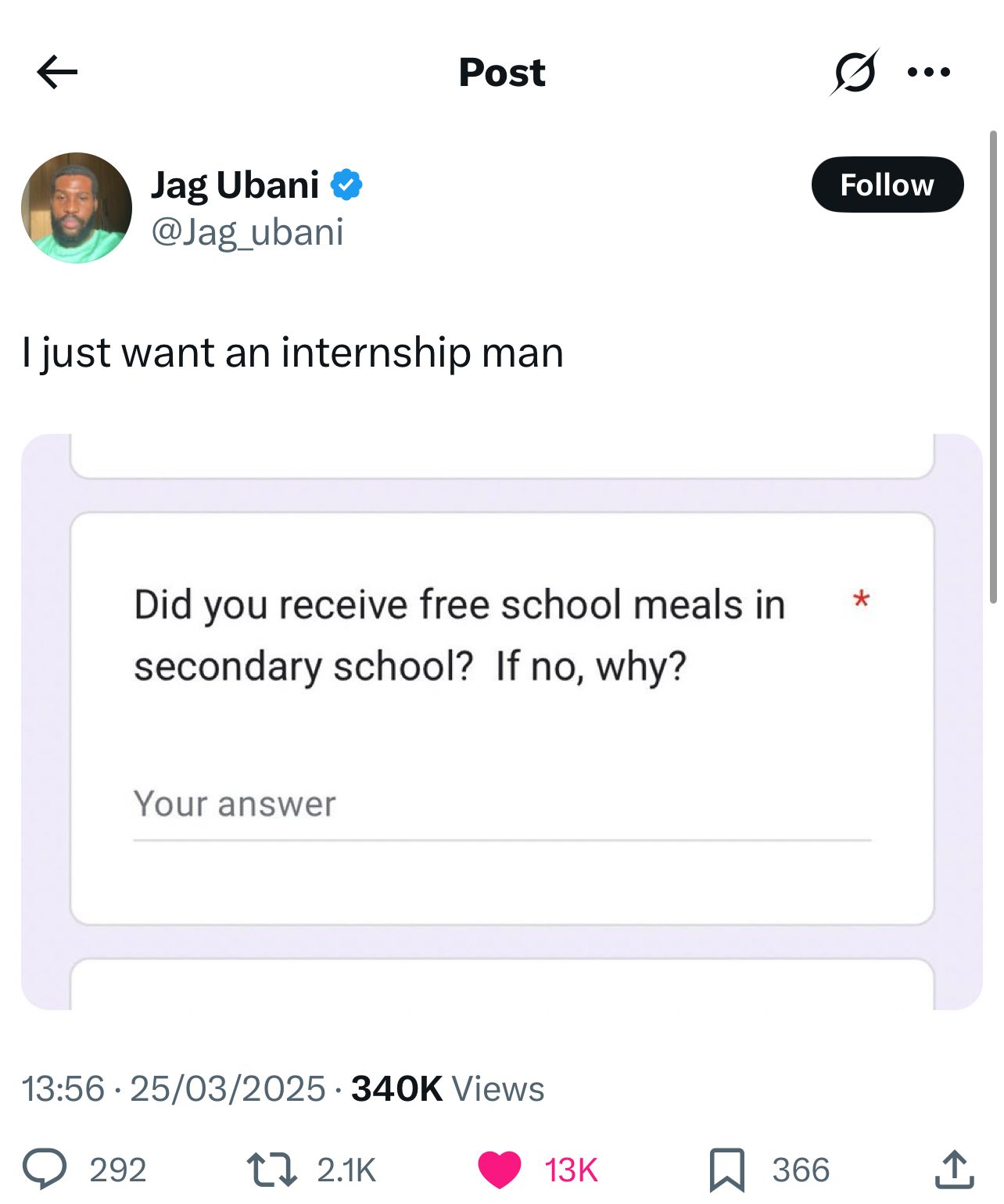This screenshot has height=1204, width=1004.
Task: Open the three-dot more options menu
Action: point(928,73)
